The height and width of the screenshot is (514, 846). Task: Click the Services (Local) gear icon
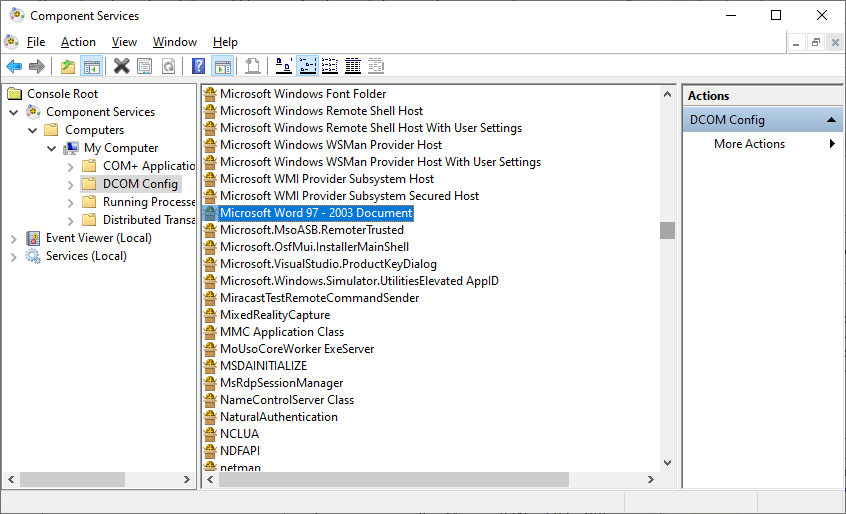pyautogui.click(x=33, y=256)
